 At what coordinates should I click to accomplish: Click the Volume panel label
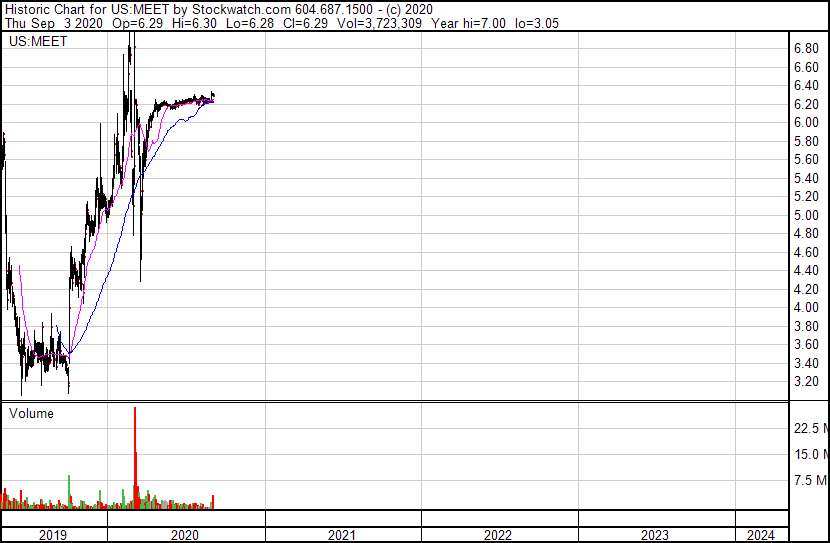point(31,413)
